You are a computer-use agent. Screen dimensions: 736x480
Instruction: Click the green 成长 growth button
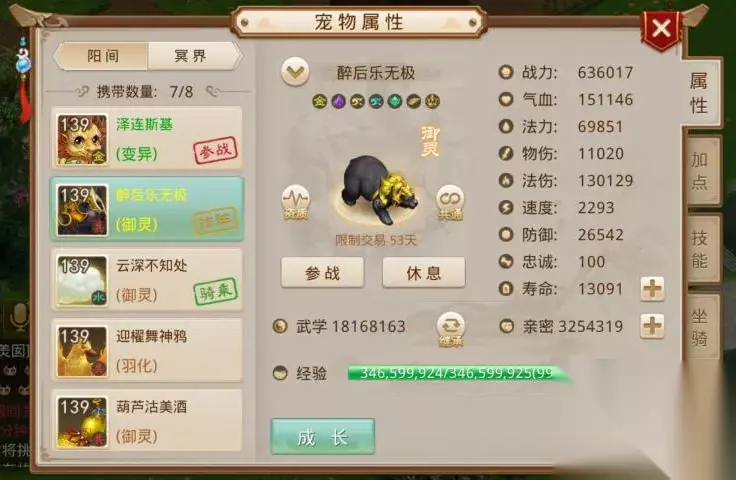(323, 437)
